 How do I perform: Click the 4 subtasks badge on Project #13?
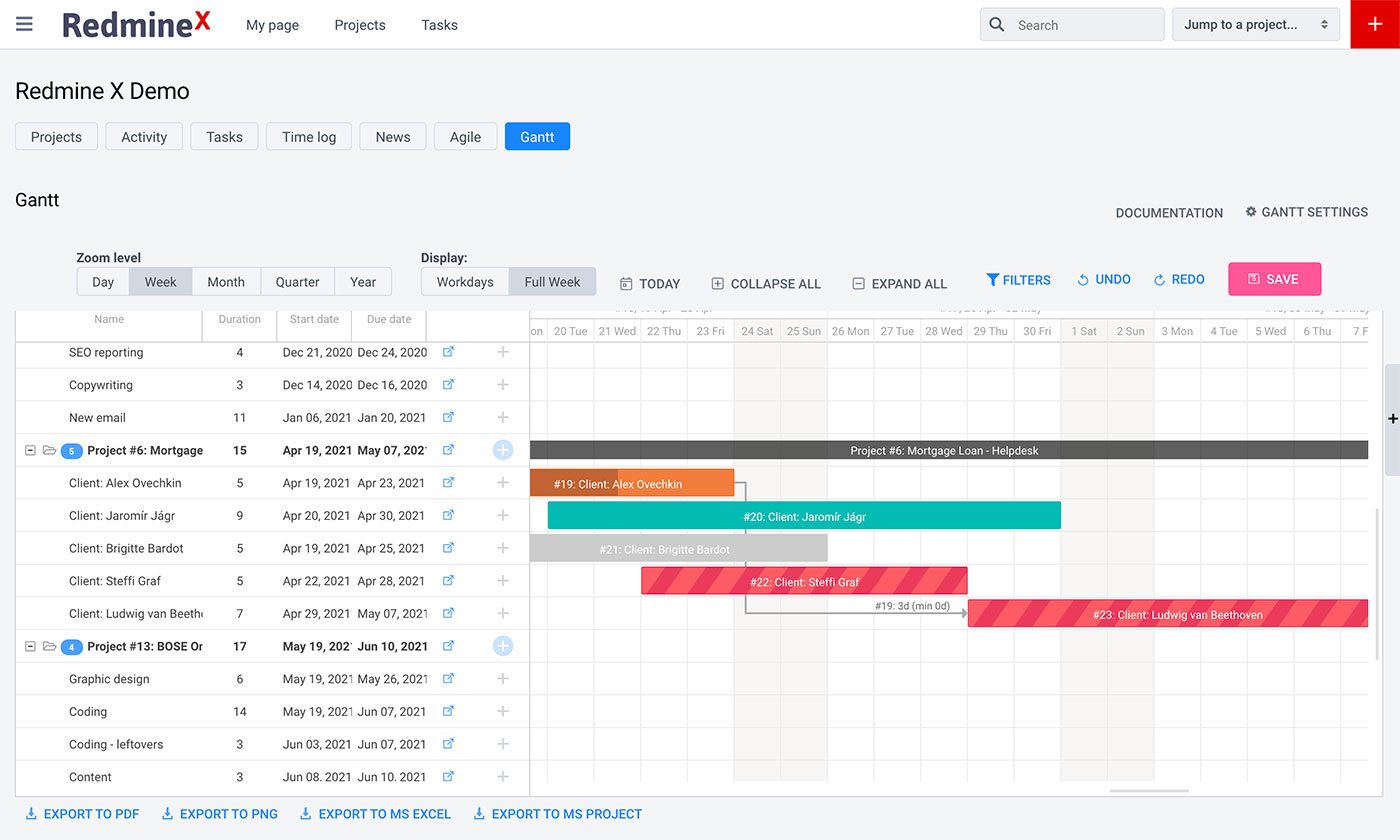pyautogui.click(x=71, y=647)
